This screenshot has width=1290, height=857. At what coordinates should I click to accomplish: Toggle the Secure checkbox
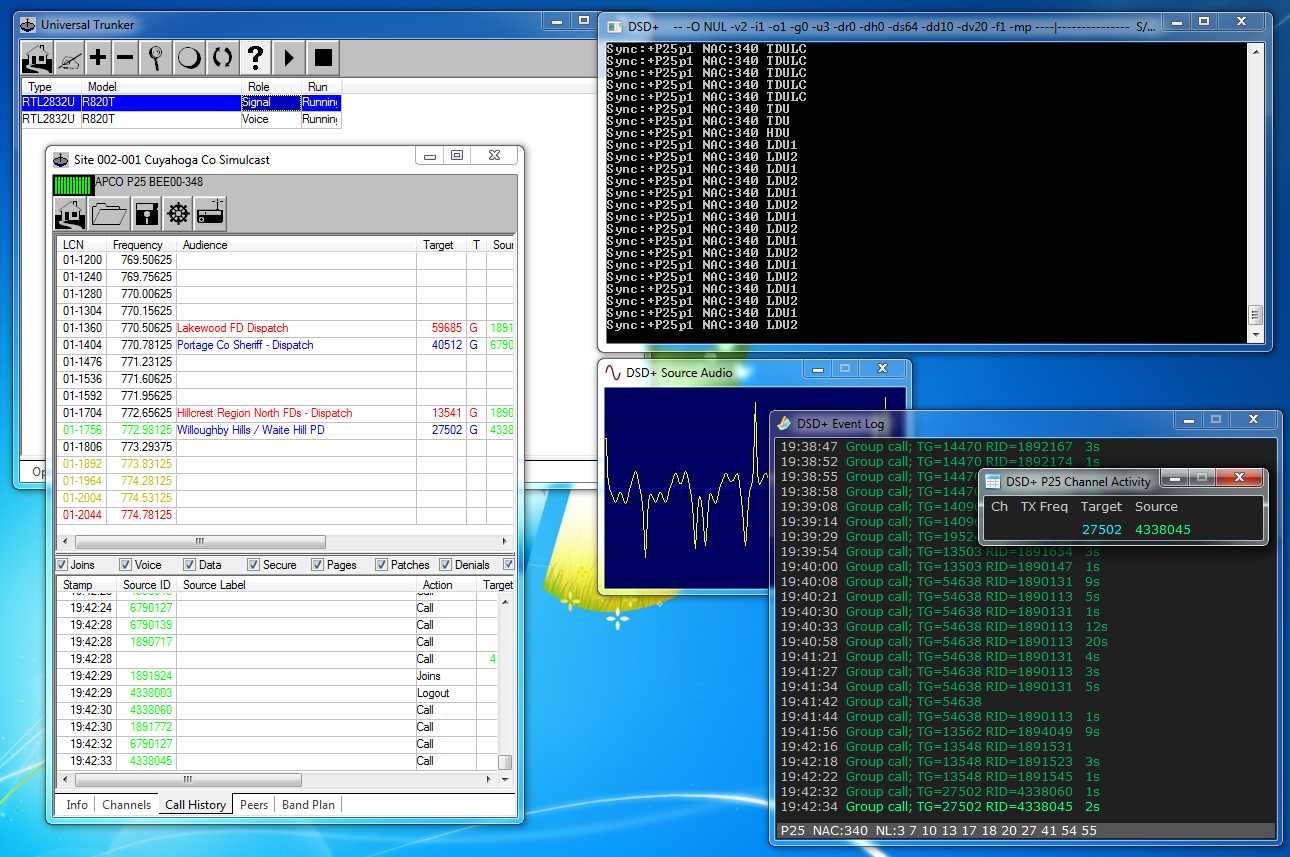click(x=253, y=565)
